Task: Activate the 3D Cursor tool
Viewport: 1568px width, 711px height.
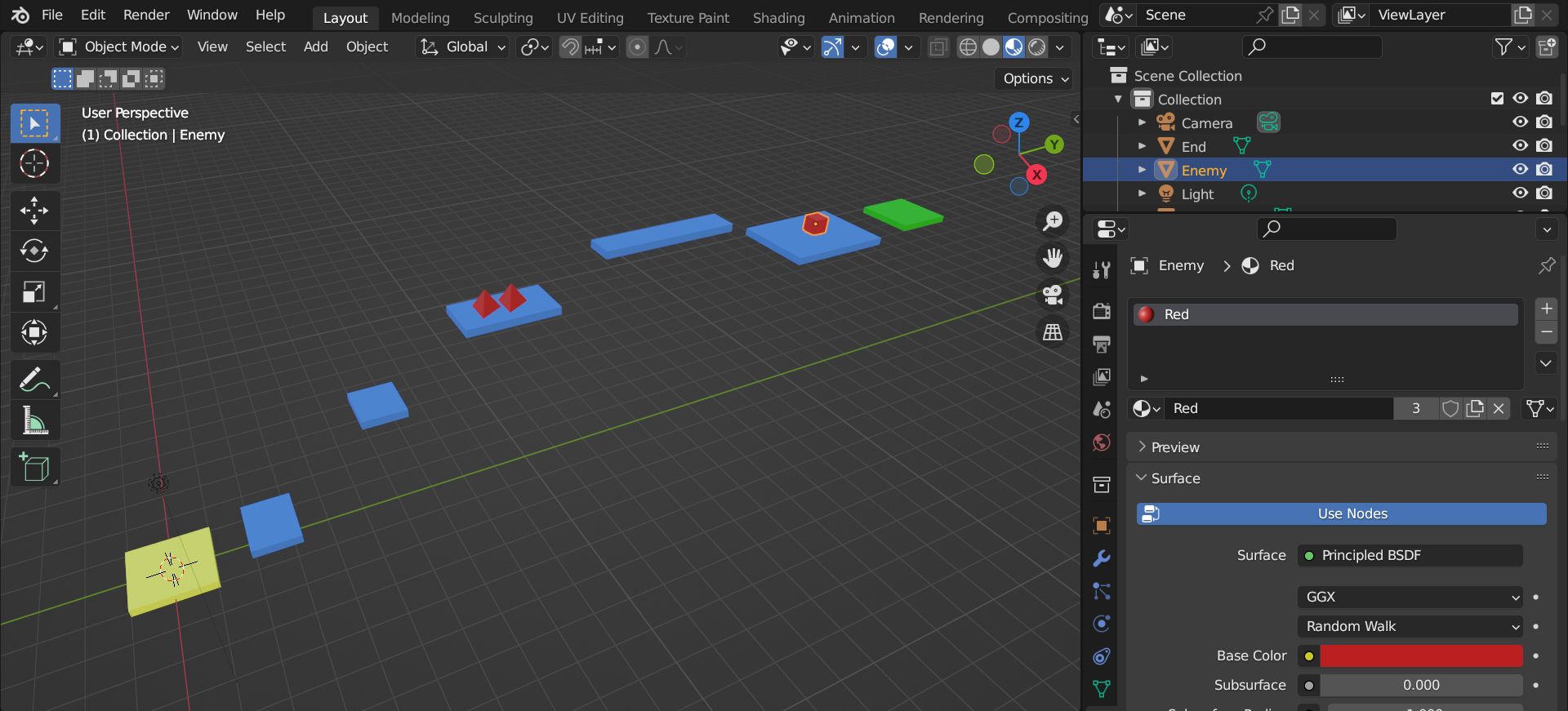Action: [x=34, y=164]
